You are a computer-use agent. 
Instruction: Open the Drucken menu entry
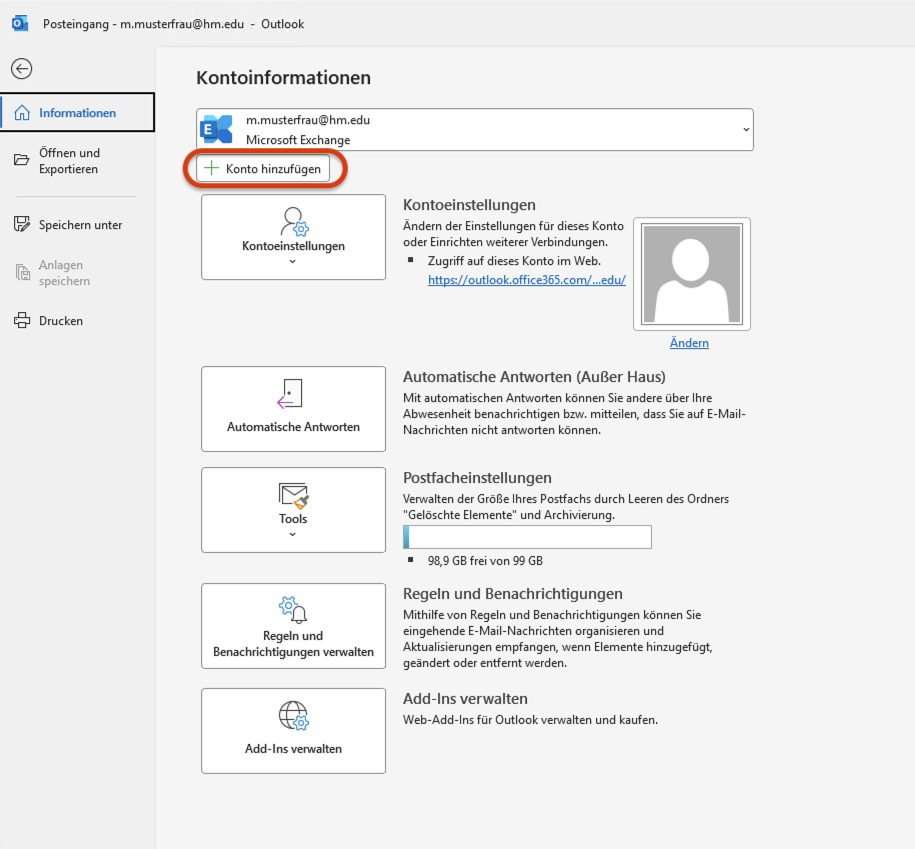pyautogui.click(x=78, y=320)
